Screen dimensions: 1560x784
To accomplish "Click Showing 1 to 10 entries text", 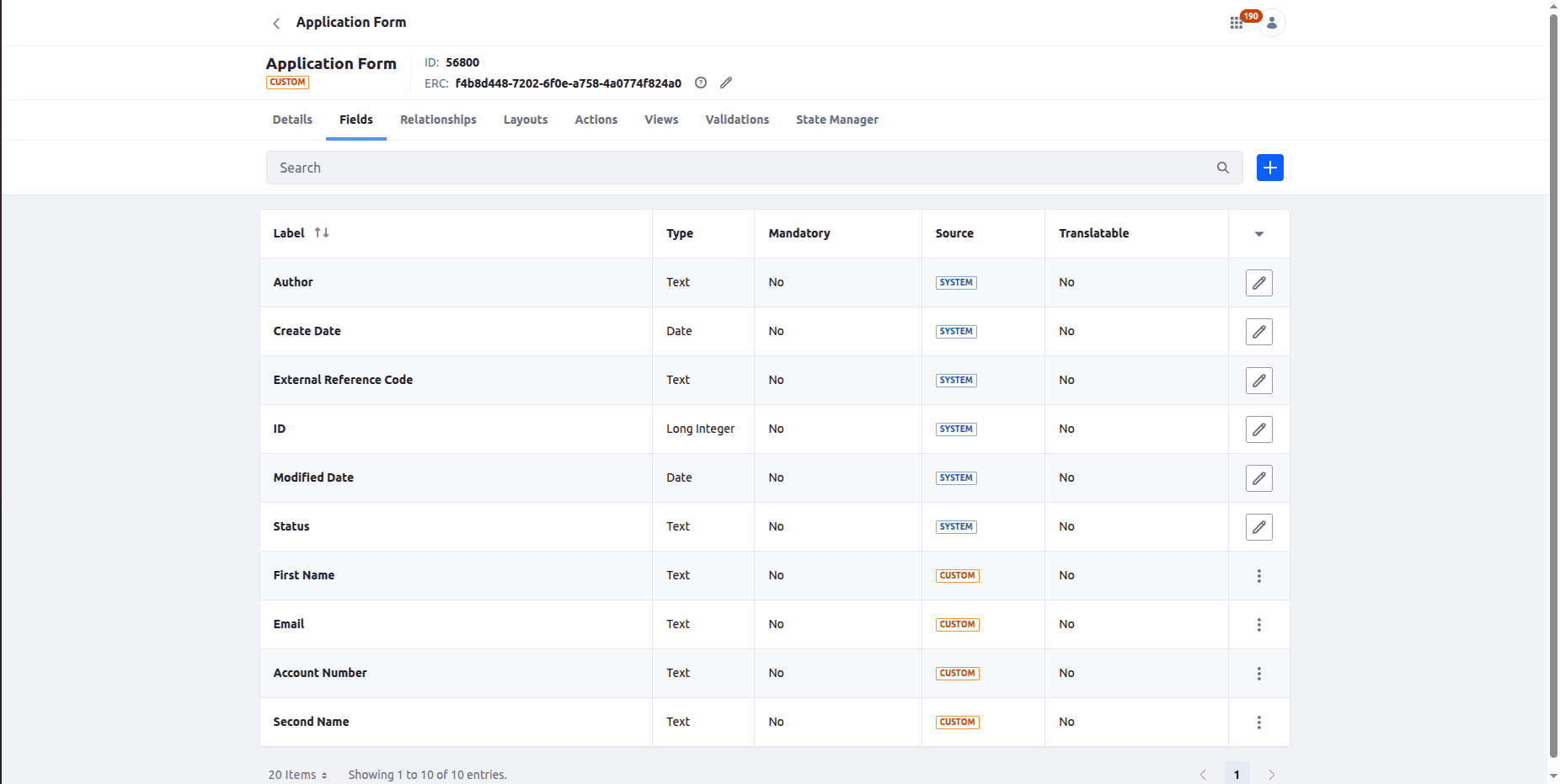I will pyautogui.click(x=428, y=775).
